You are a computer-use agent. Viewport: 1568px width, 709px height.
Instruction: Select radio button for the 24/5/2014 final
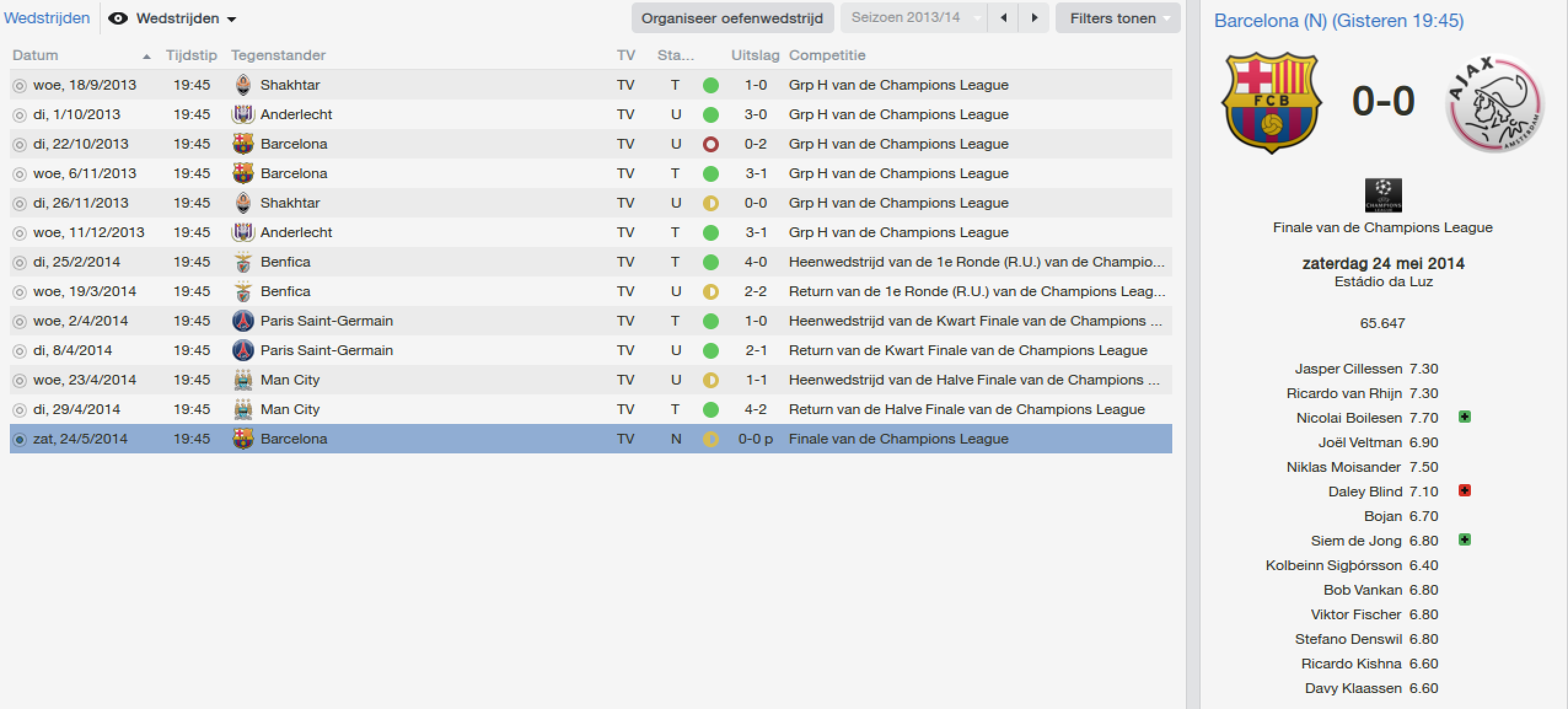tap(20, 439)
